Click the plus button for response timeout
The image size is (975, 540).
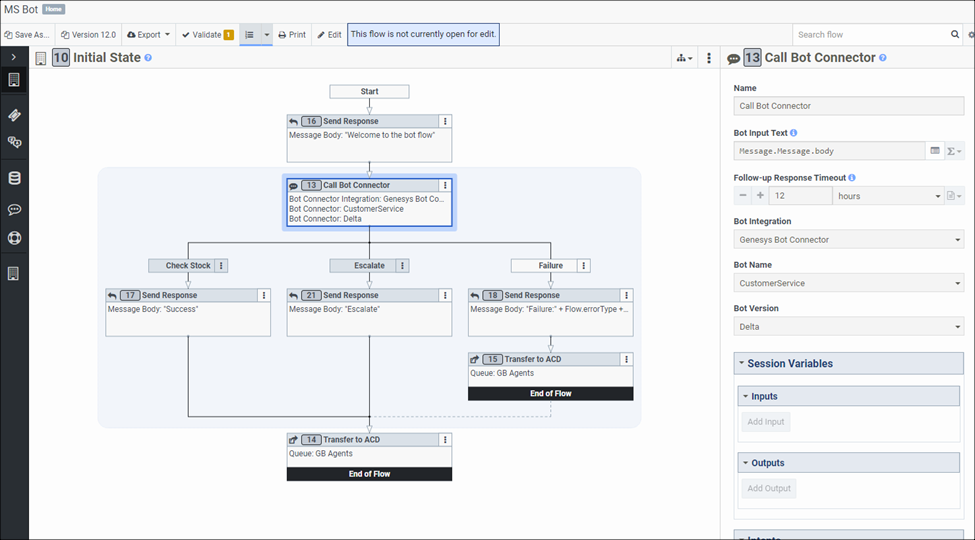pos(760,196)
